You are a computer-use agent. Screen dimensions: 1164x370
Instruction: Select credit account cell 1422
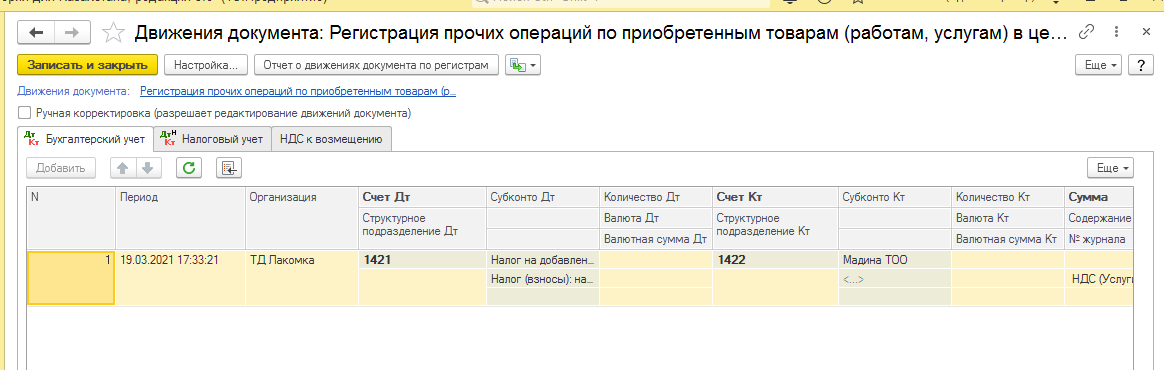776,260
